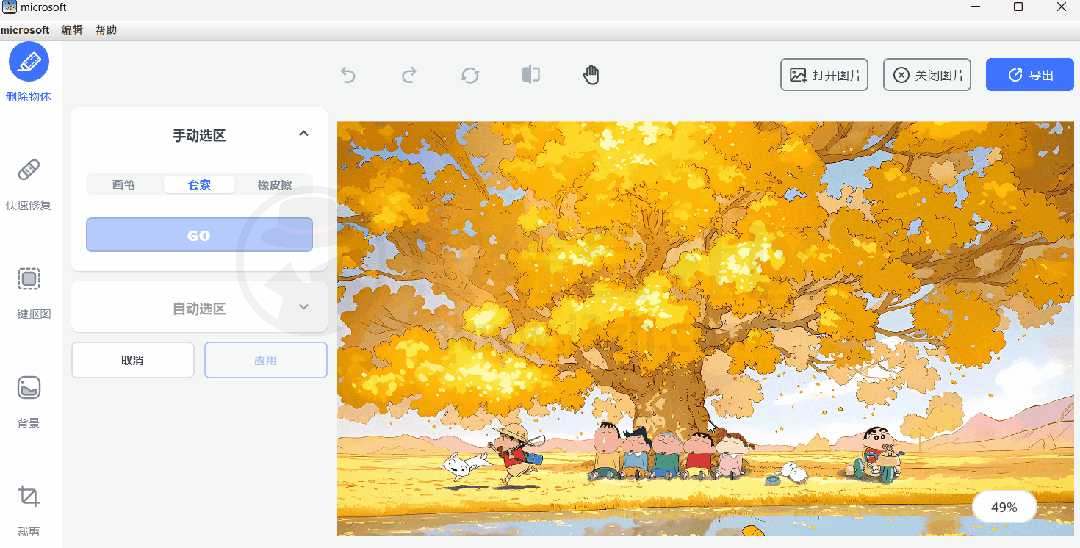The image size is (1080, 548).
Task: Select the 键抠图 cutout tool
Action: [x=29, y=279]
